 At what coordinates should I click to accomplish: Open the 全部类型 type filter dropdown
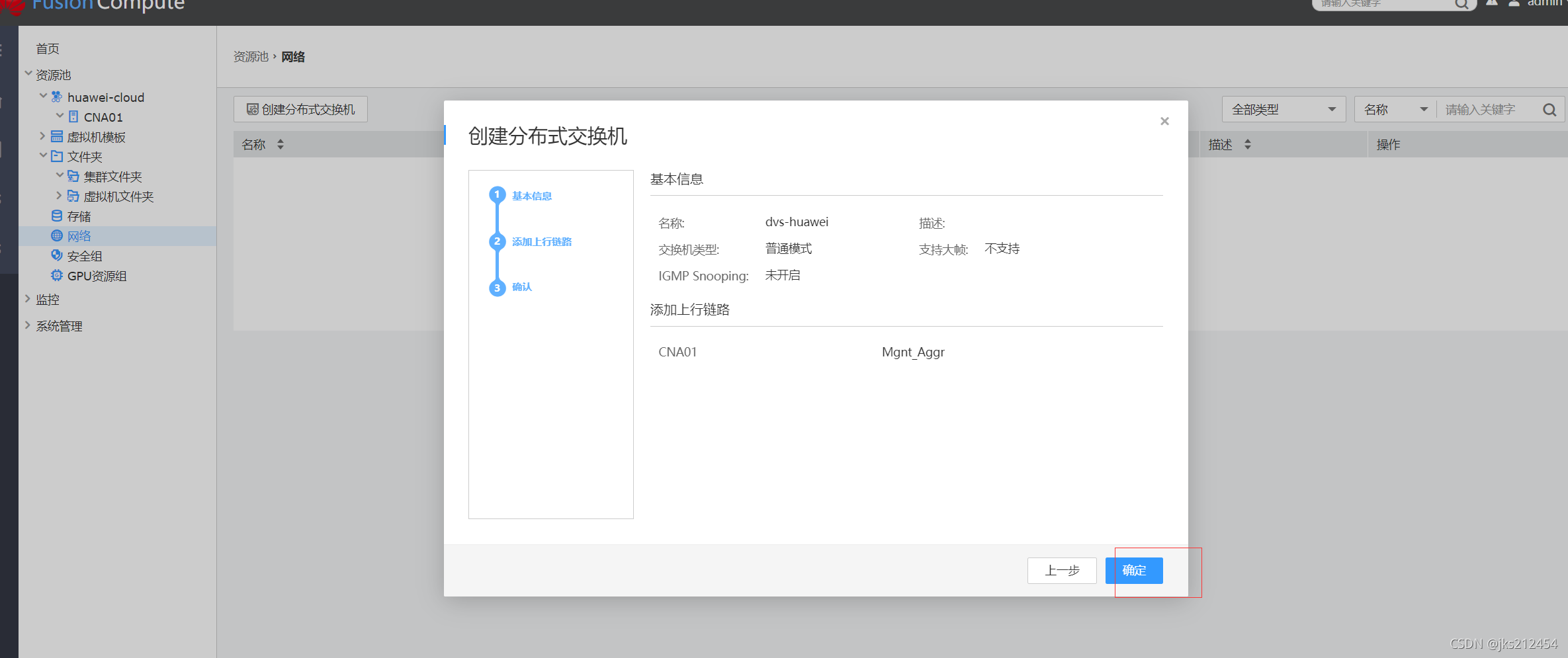(x=1282, y=109)
